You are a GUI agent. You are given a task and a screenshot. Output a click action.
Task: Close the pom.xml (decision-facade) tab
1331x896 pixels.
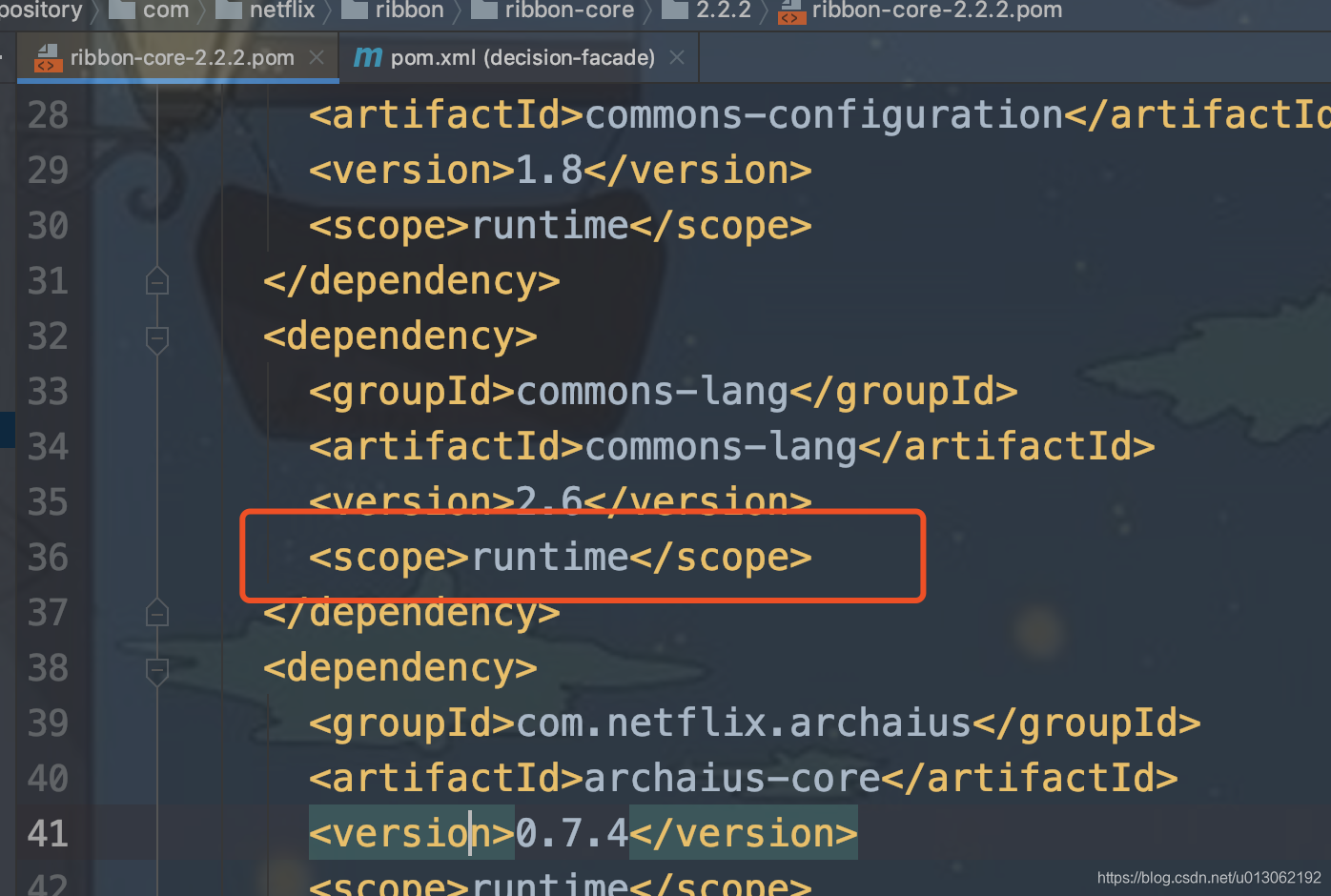(x=677, y=57)
